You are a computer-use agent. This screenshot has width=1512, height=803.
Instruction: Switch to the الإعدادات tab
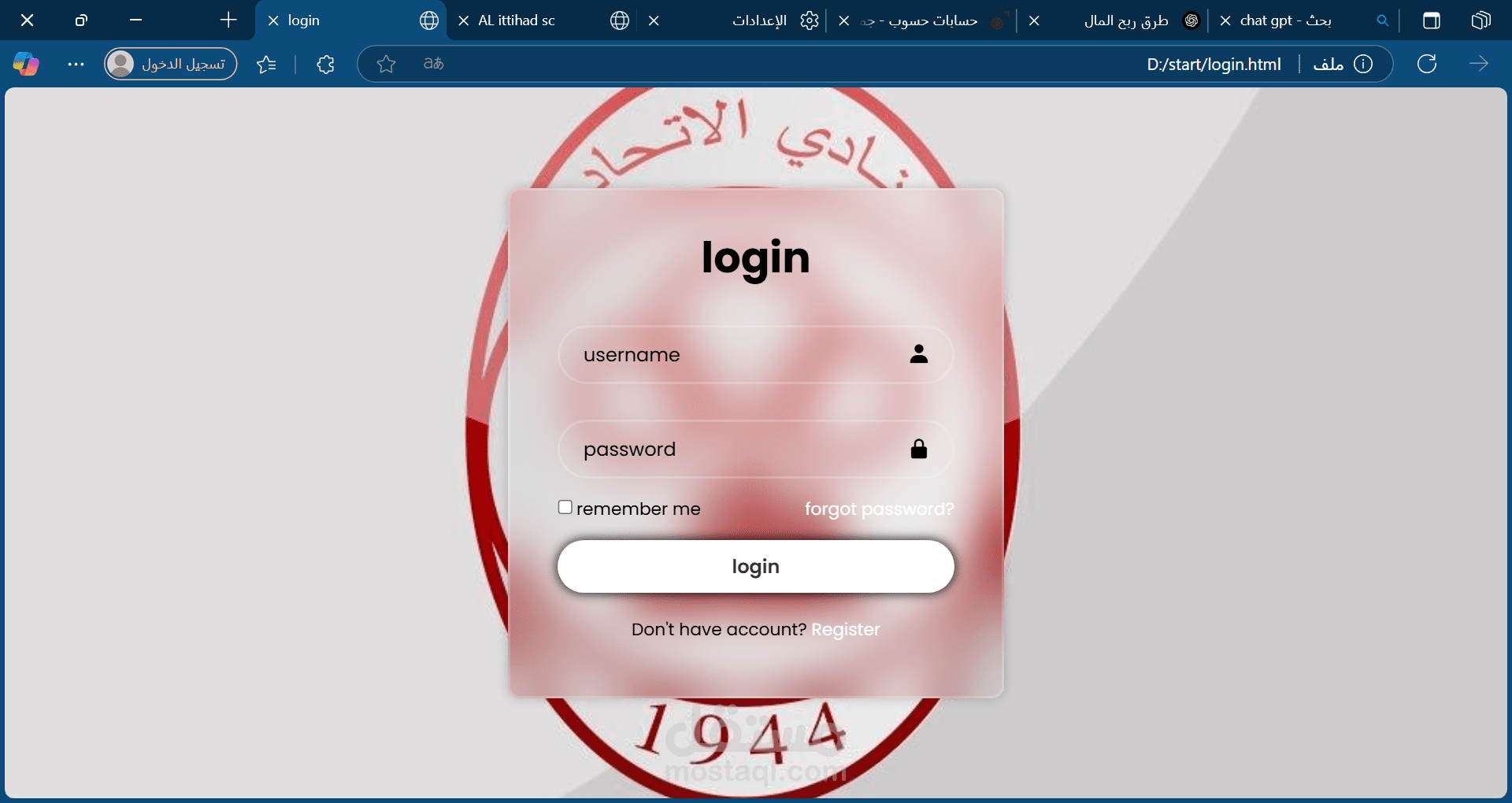click(732, 20)
